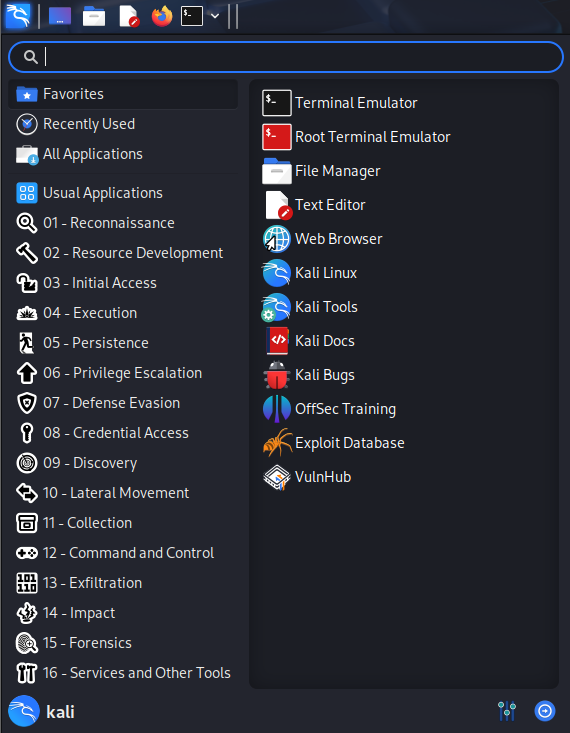Open VulnHub entry
The height and width of the screenshot is (733, 570).
307,477
